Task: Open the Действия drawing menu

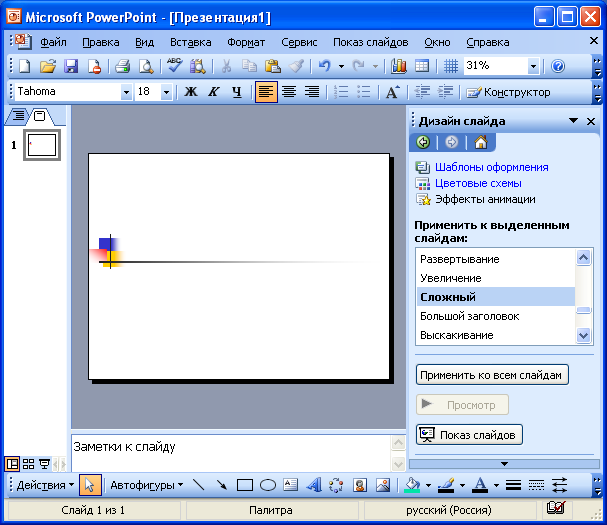Action: coord(45,485)
